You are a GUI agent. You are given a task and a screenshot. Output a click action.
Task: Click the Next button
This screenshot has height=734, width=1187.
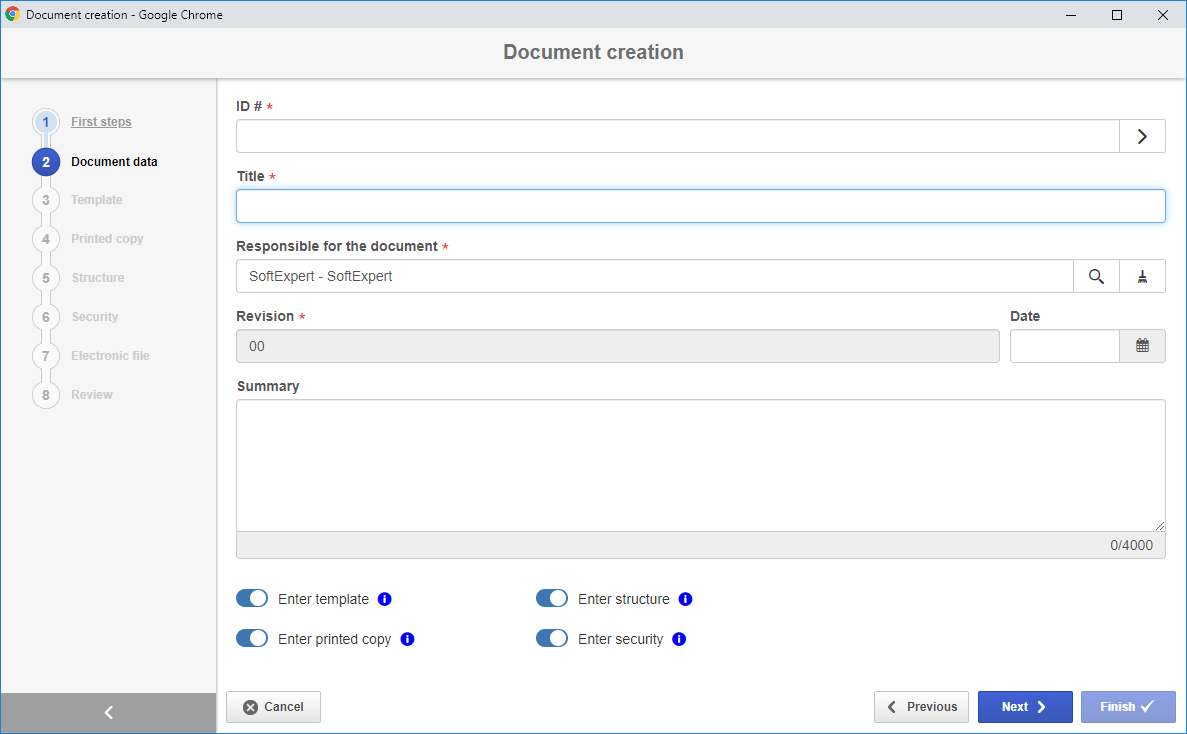[1025, 707]
